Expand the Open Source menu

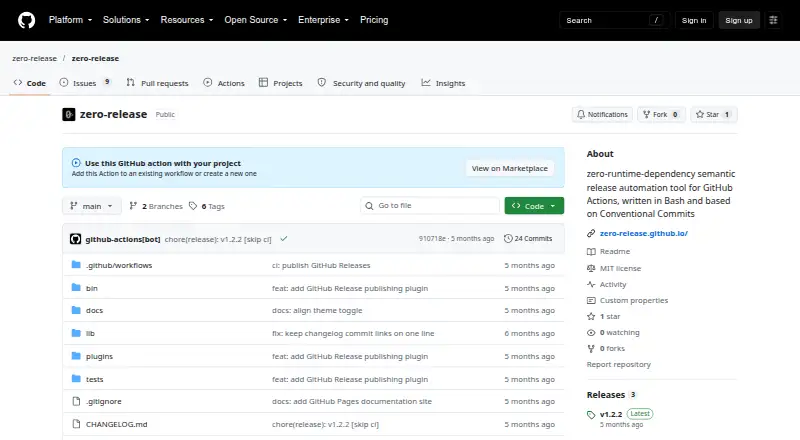click(256, 20)
